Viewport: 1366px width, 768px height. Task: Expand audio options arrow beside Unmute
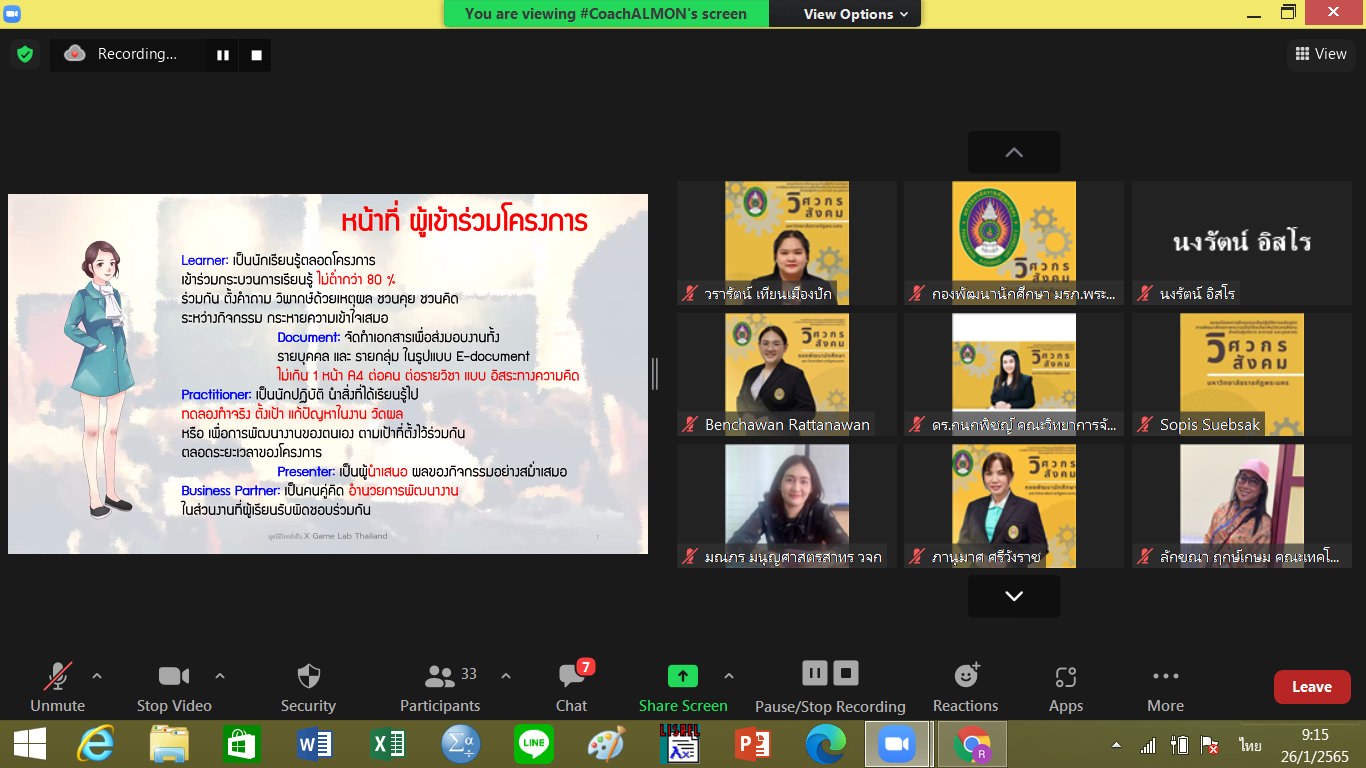(97, 676)
